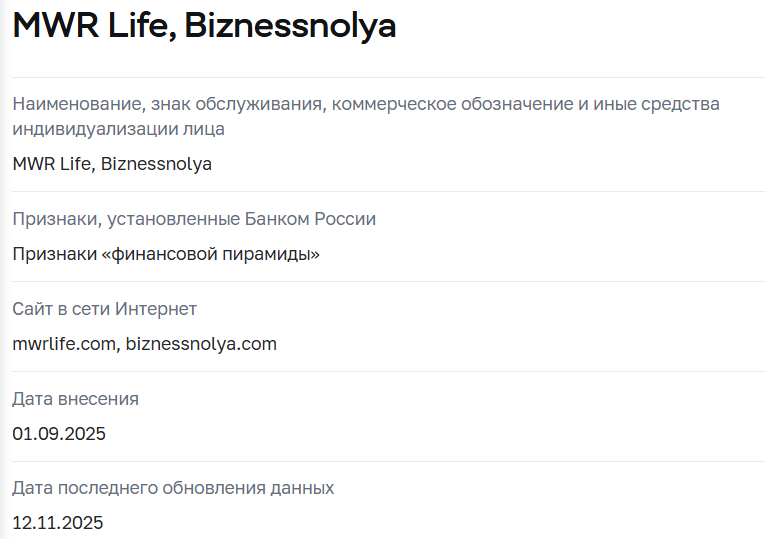Click the "Сайт в сети" label text
Screen dimensions: 765x539
click(60, 309)
